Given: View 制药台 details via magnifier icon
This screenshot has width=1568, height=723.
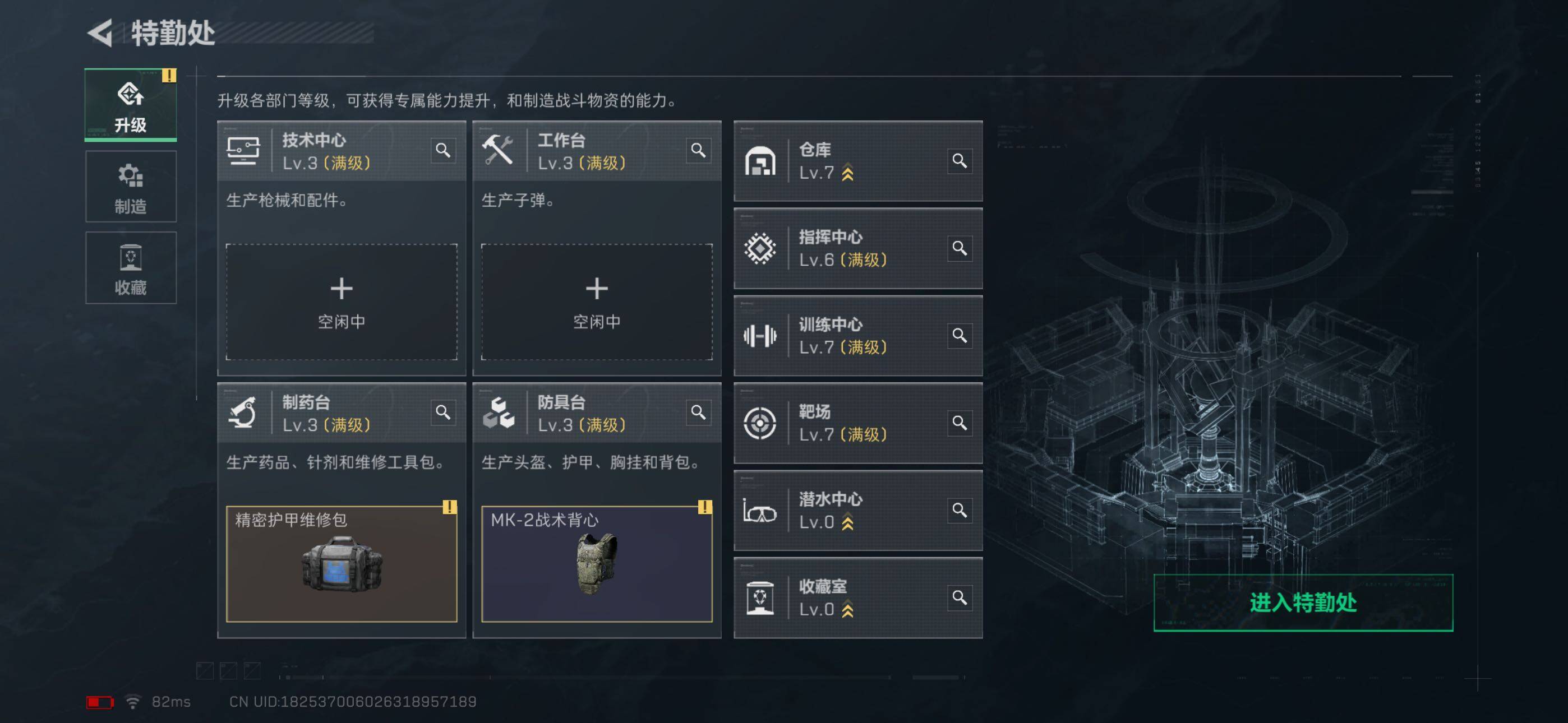Looking at the screenshot, I should click(x=443, y=413).
